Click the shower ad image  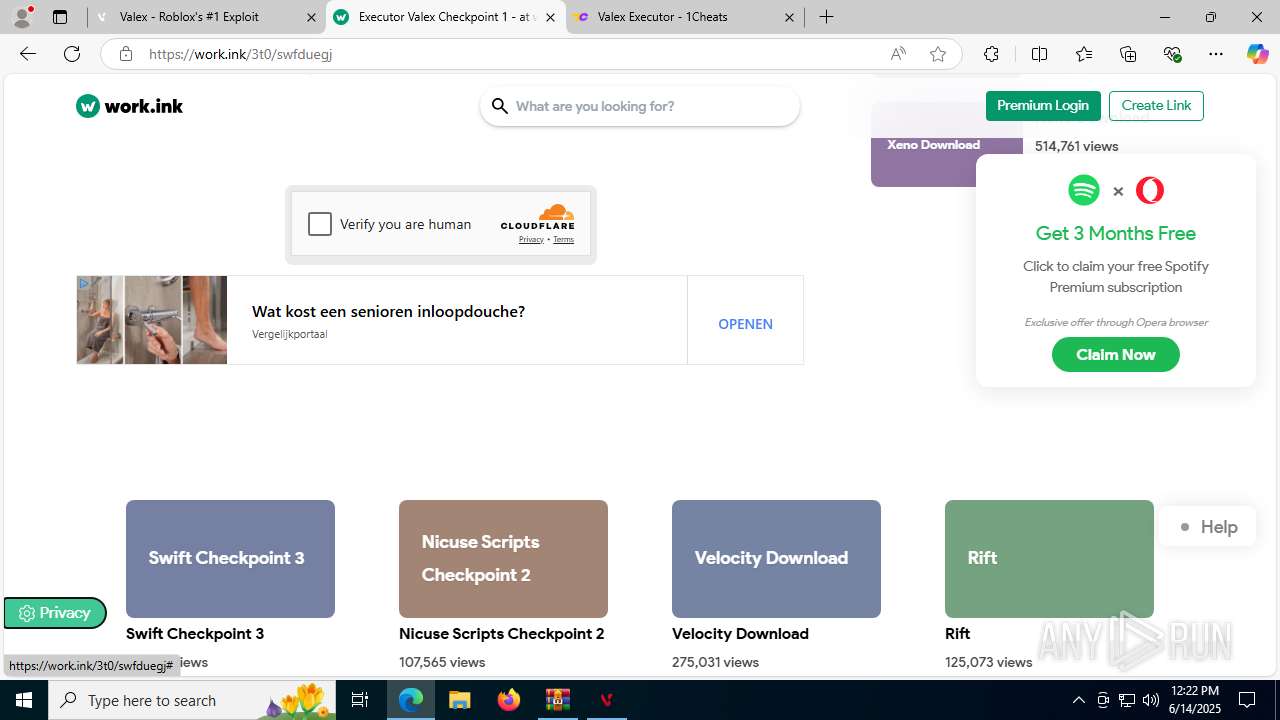click(152, 320)
